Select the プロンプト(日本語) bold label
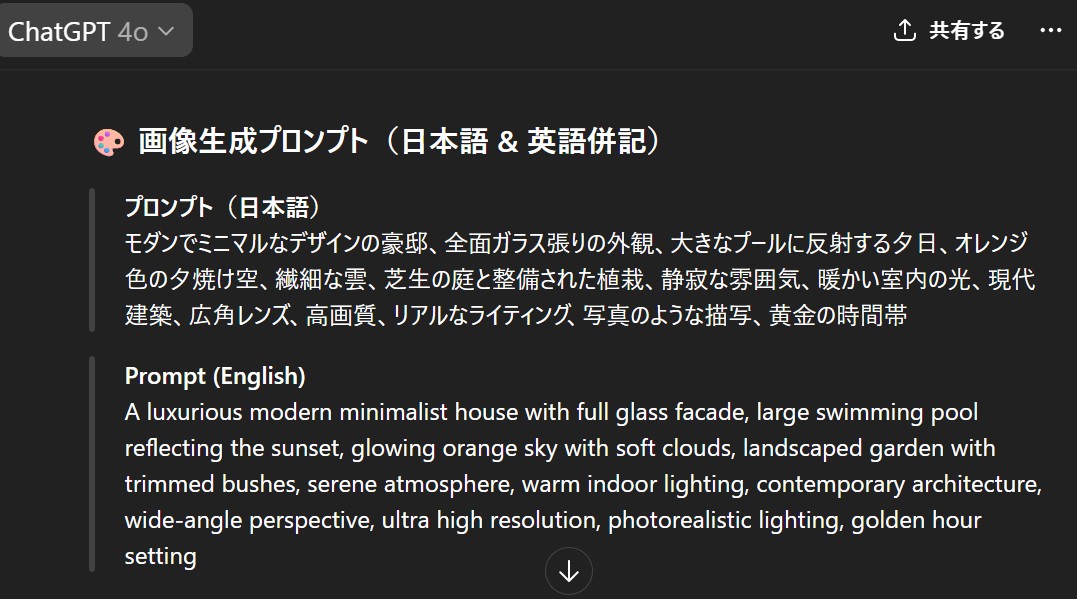This screenshot has width=1077, height=599. 223,207
